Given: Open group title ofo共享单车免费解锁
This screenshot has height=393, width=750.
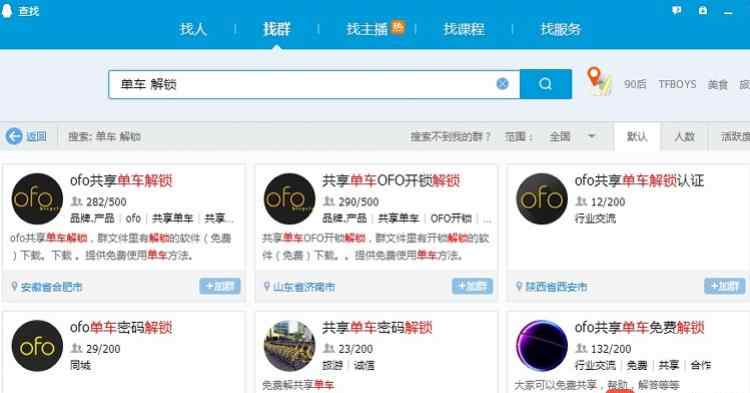Looking at the screenshot, I should [639, 328].
